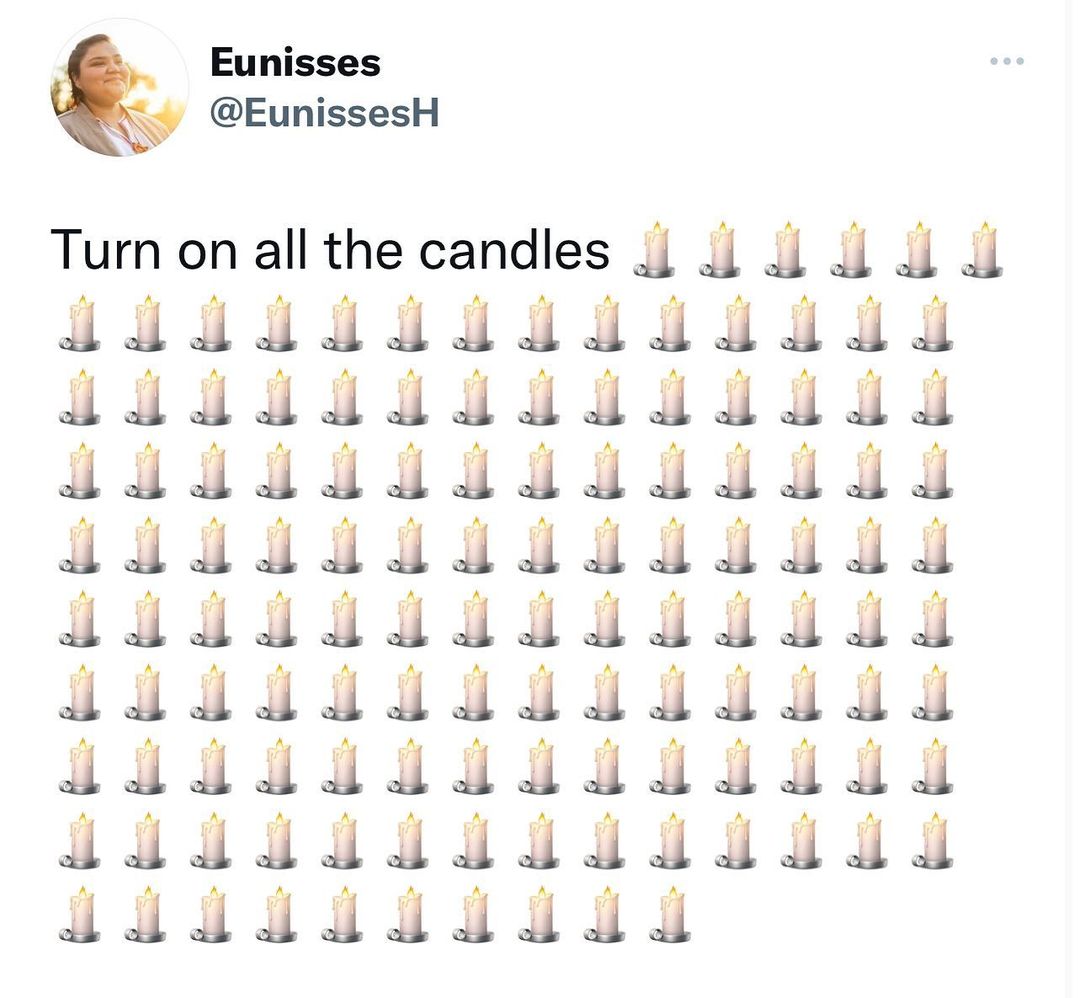Click the first candle in the bottom row

pyautogui.click(x=80, y=915)
